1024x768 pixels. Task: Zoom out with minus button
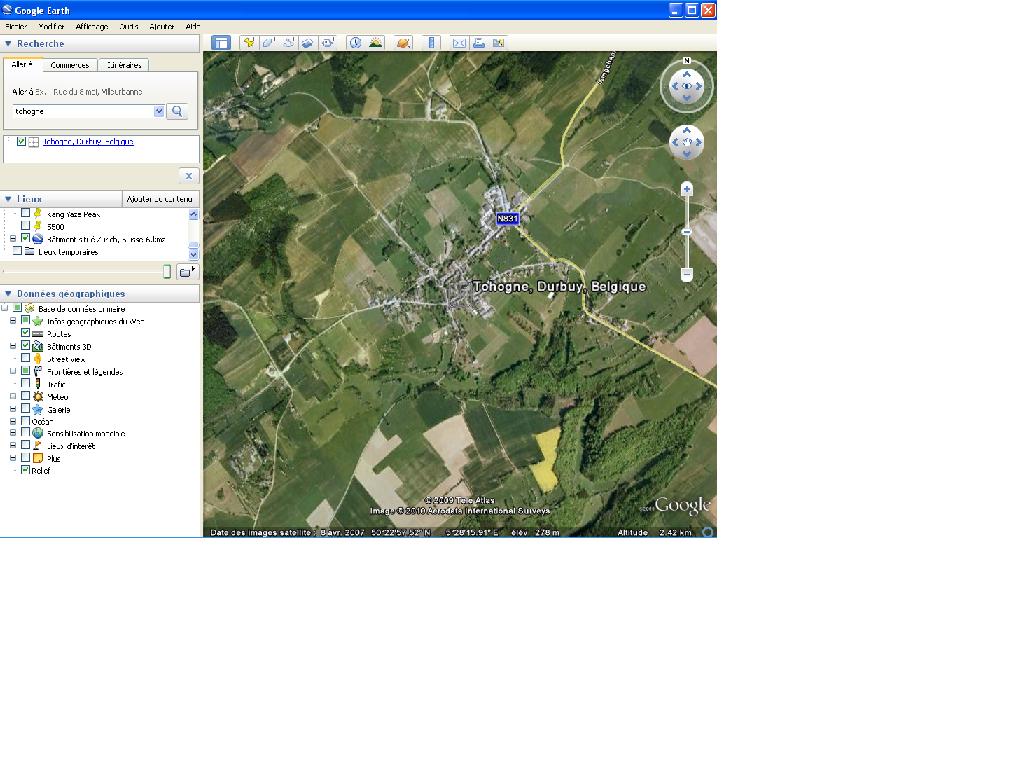686,274
